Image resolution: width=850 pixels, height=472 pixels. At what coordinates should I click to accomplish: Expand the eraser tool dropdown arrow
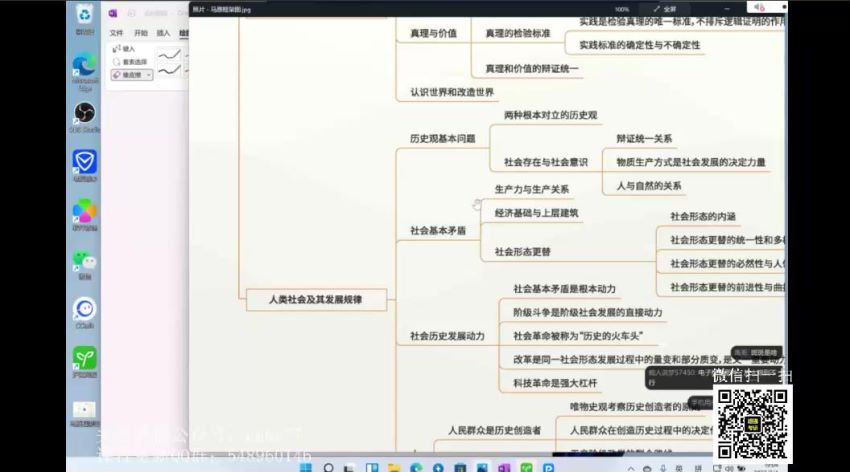[149, 75]
